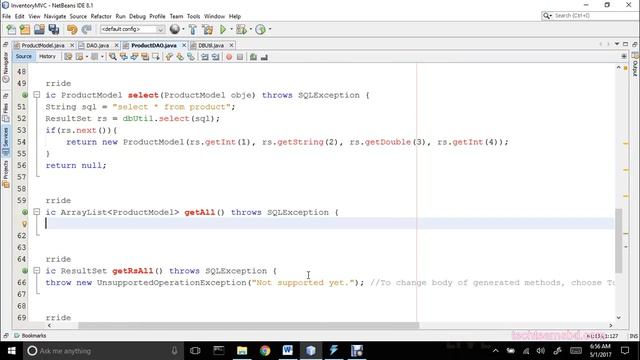The height and width of the screenshot is (360, 640).
Task: Click the Redo toolbar icon
Action: [x=86, y=29]
